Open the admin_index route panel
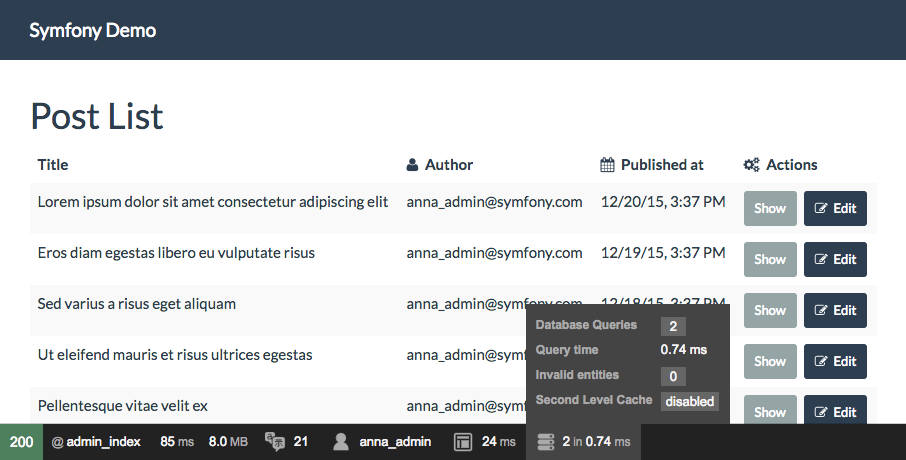 [x=96, y=441]
